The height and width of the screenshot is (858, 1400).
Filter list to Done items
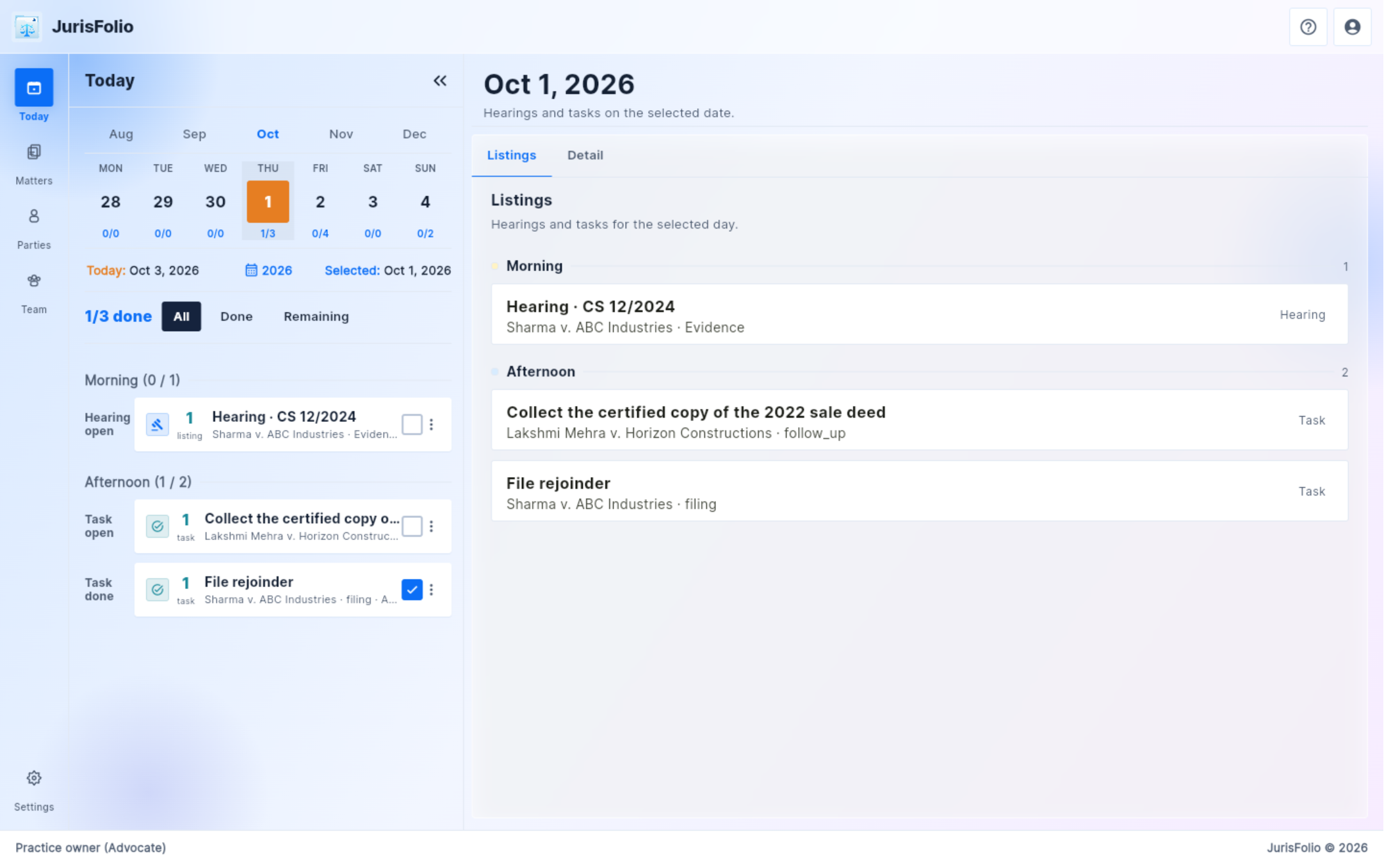pyautogui.click(x=236, y=316)
